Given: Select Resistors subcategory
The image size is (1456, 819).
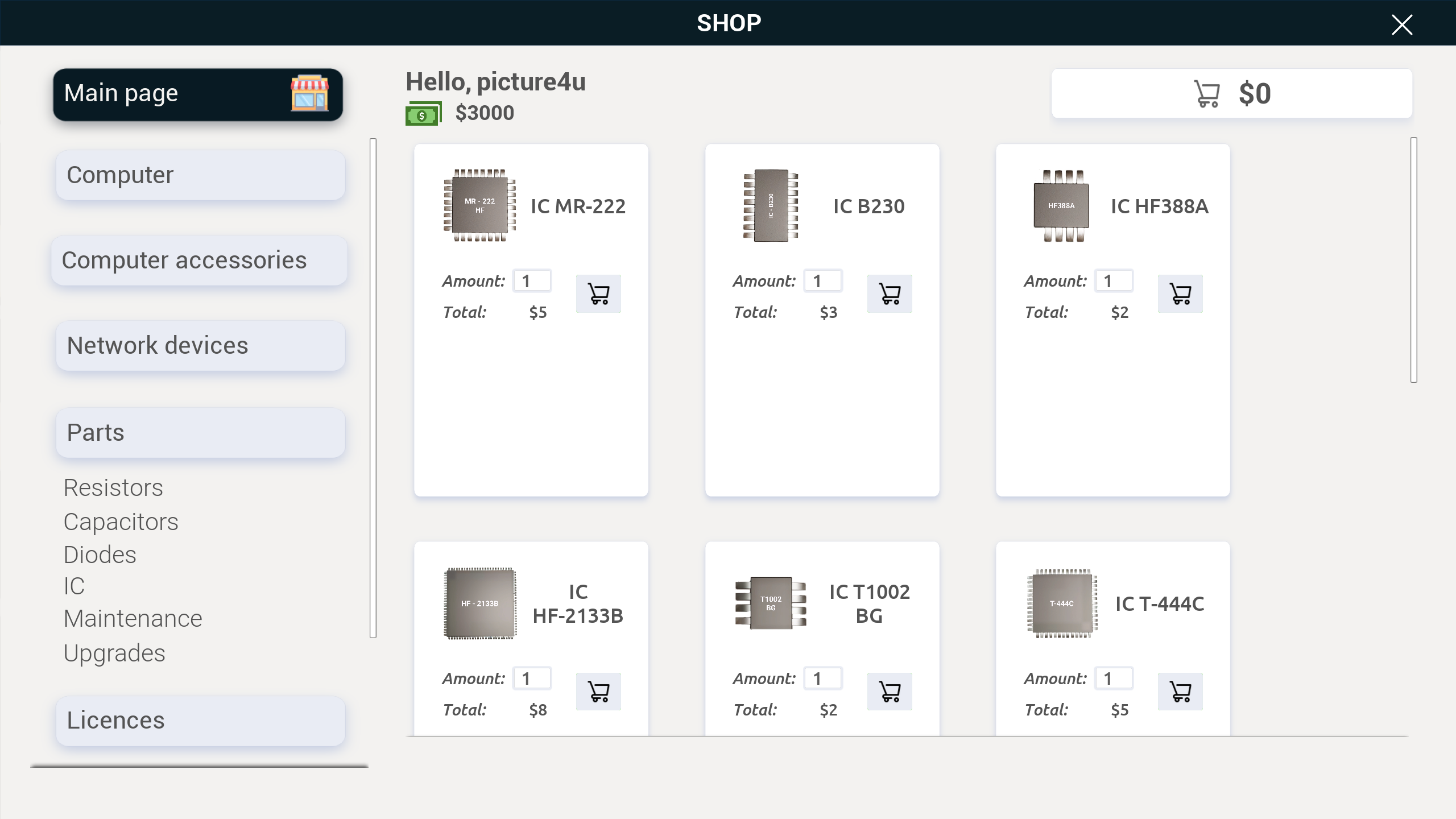Looking at the screenshot, I should pyautogui.click(x=113, y=488).
